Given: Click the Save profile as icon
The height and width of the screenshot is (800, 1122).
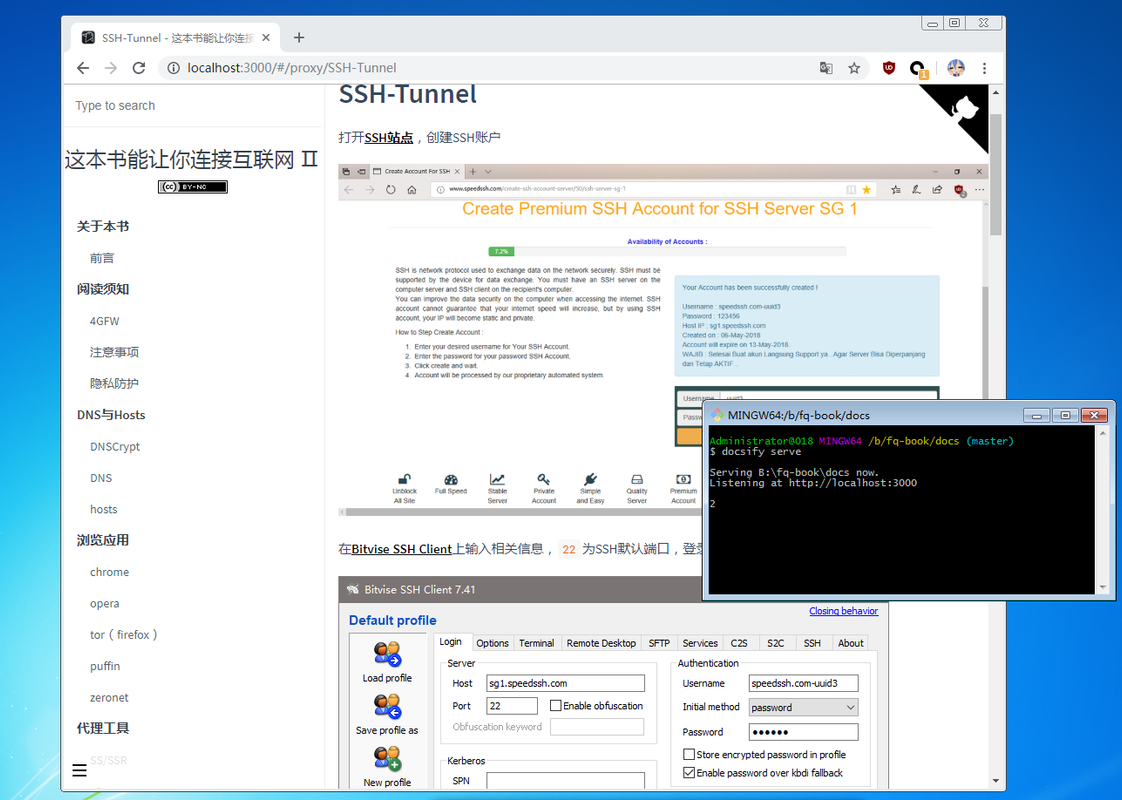Looking at the screenshot, I should tap(387, 706).
